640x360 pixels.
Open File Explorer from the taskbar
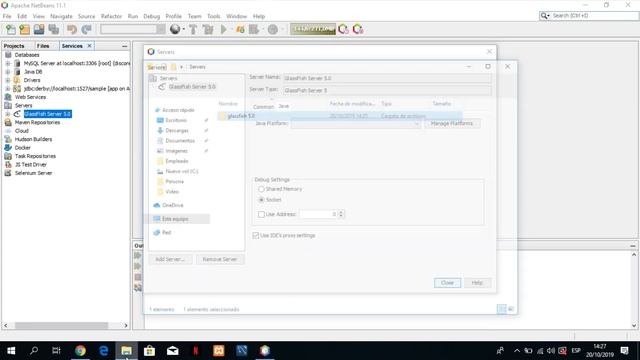coord(126,350)
